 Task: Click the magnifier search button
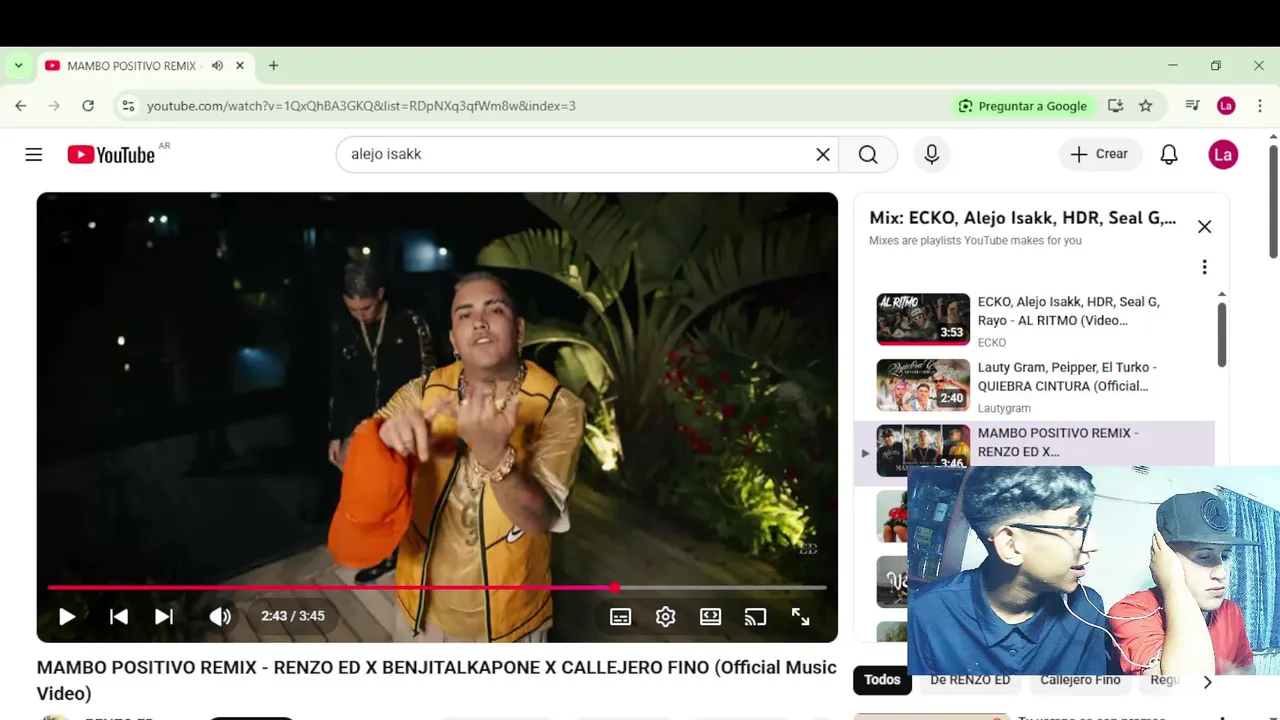tap(868, 155)
